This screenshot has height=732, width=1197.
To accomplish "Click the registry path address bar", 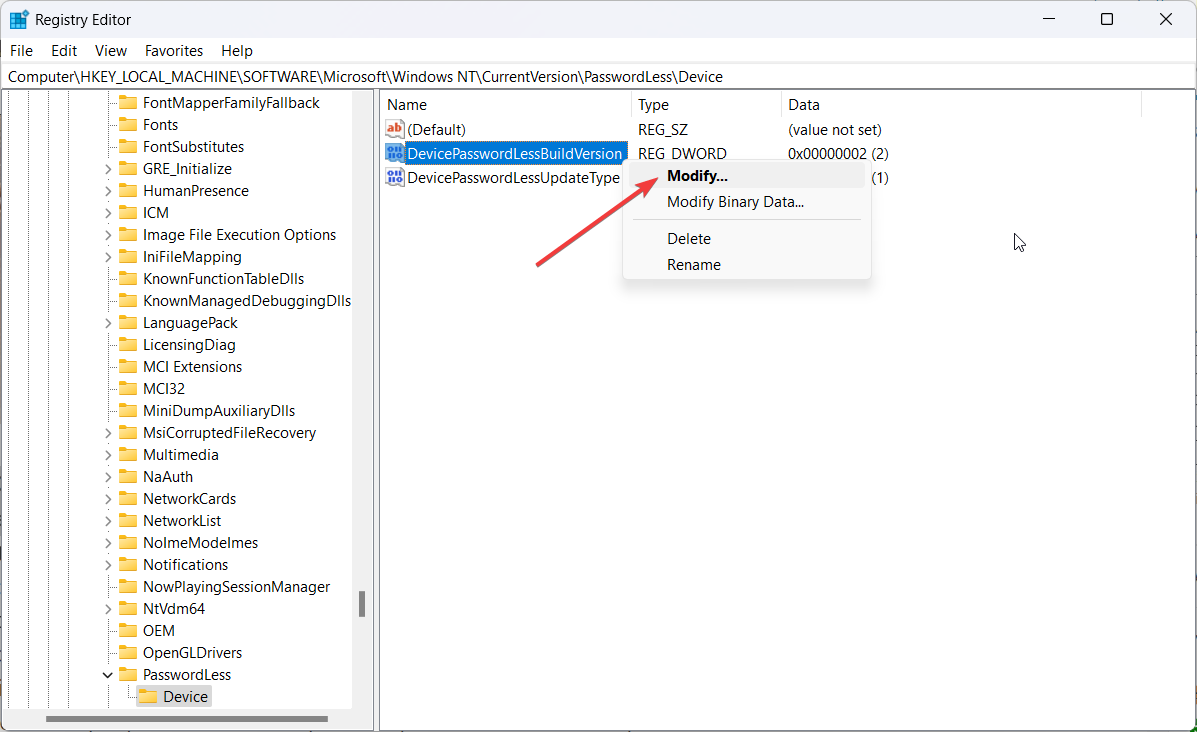I will click(598, 76).
